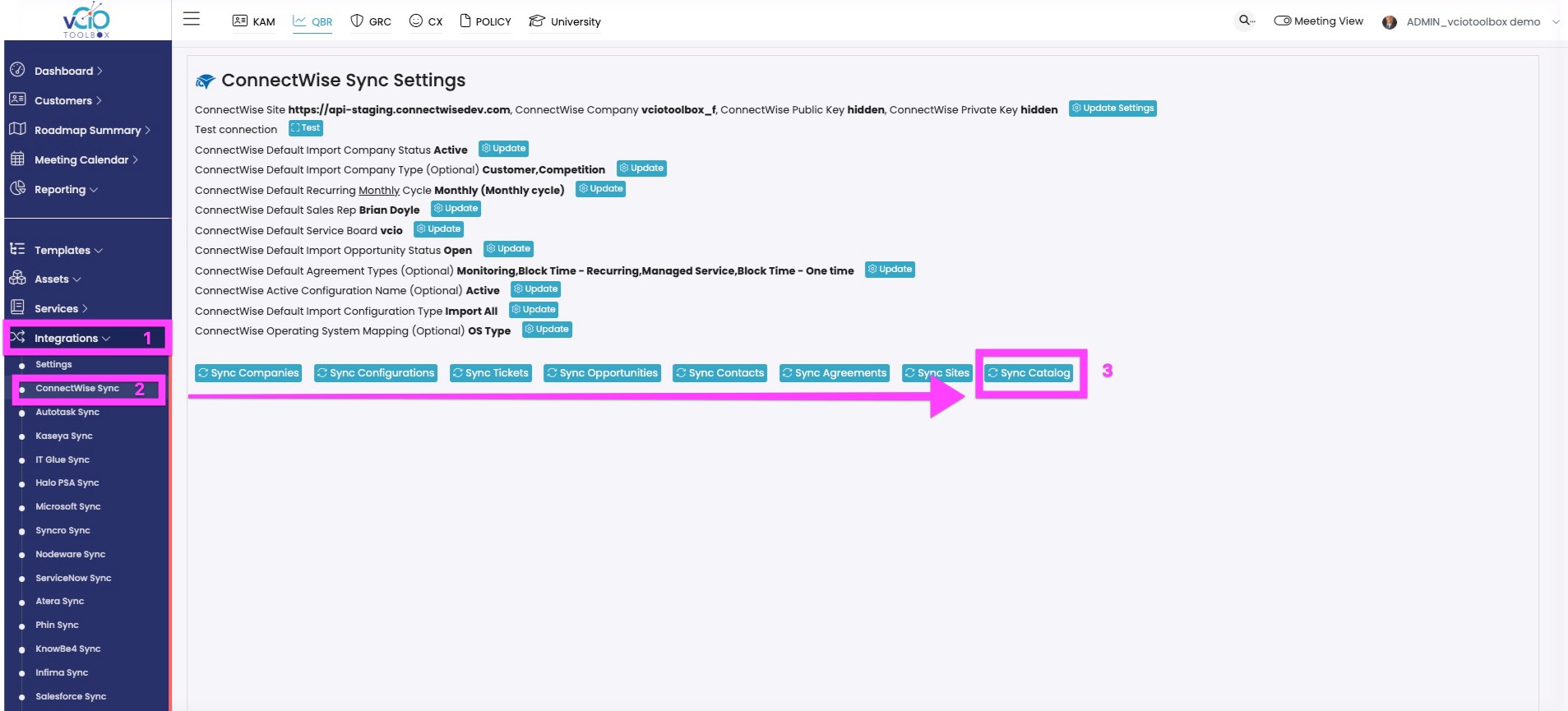Open the CX top menu
1568x711 pixels.
[x=426, y=21]
